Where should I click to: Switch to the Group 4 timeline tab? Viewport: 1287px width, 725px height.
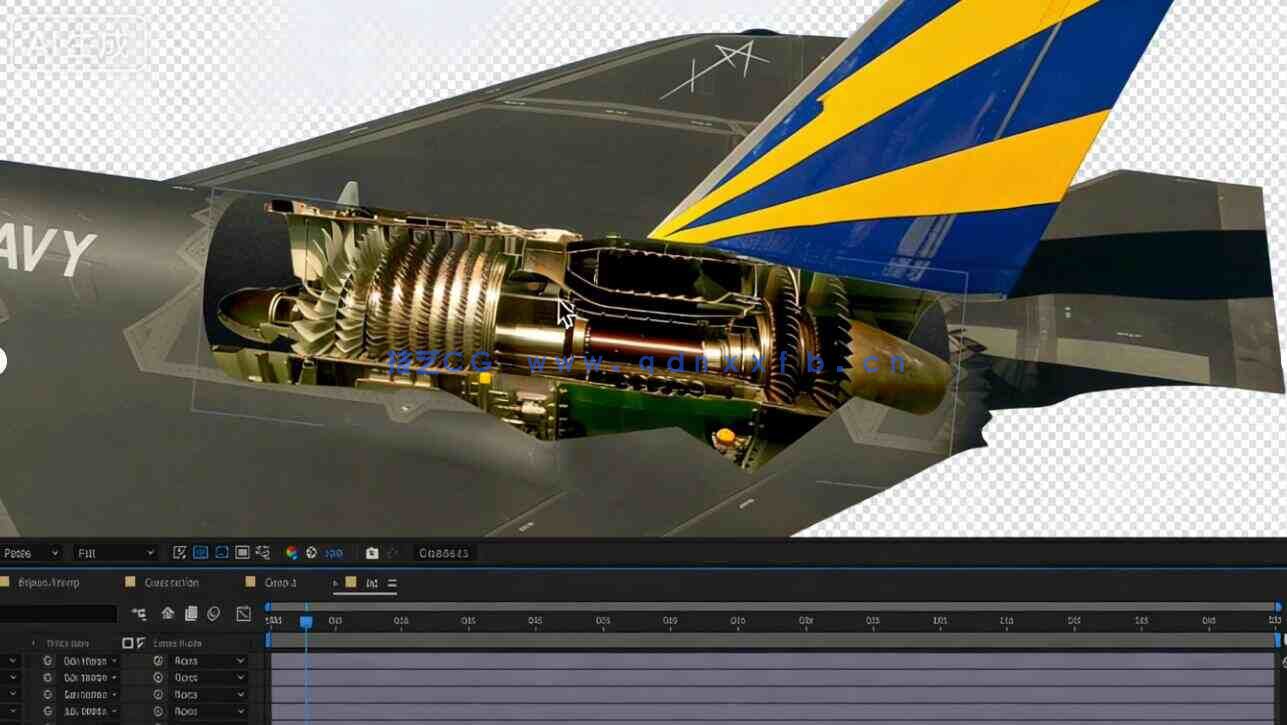(280, 582)
